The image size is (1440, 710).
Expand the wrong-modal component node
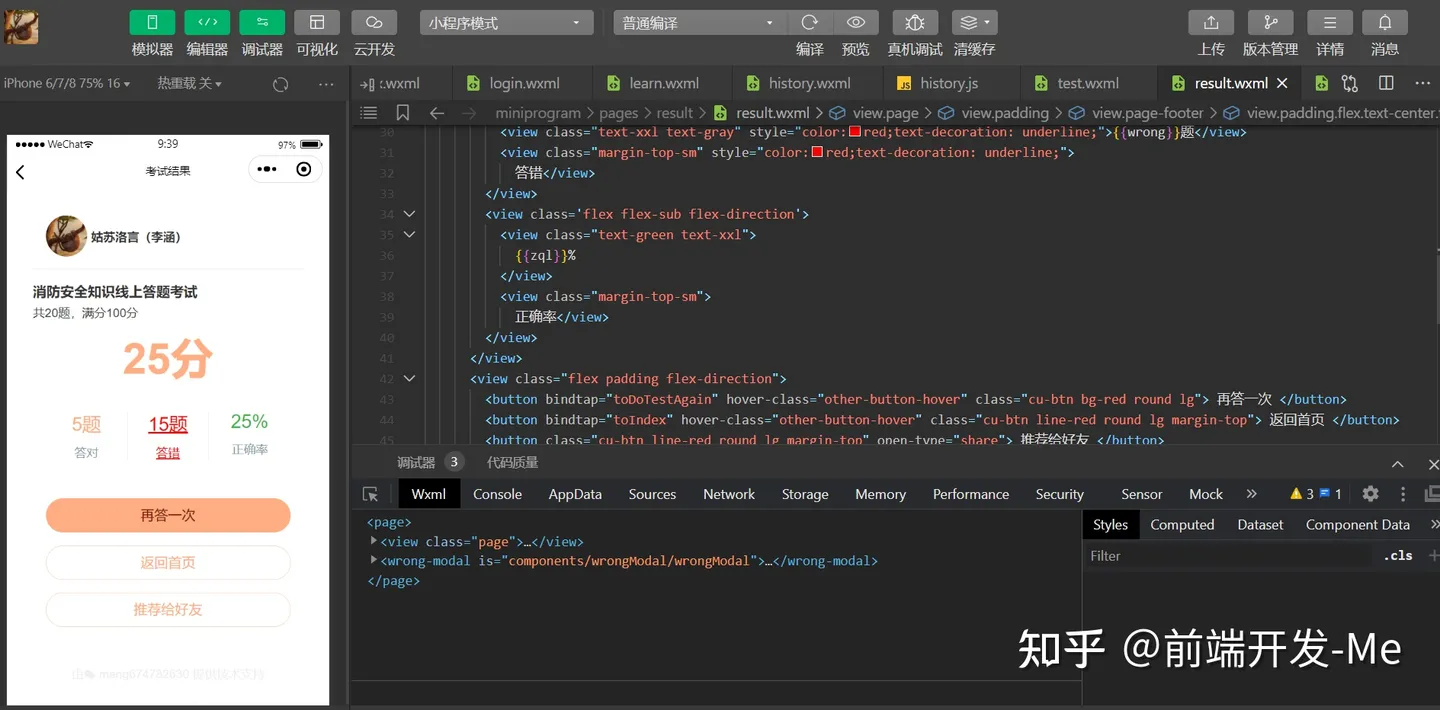374,561
